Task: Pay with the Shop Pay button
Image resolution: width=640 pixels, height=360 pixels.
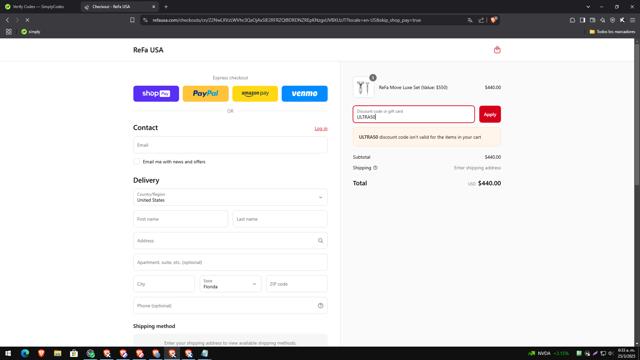Action: coord(156,93)
